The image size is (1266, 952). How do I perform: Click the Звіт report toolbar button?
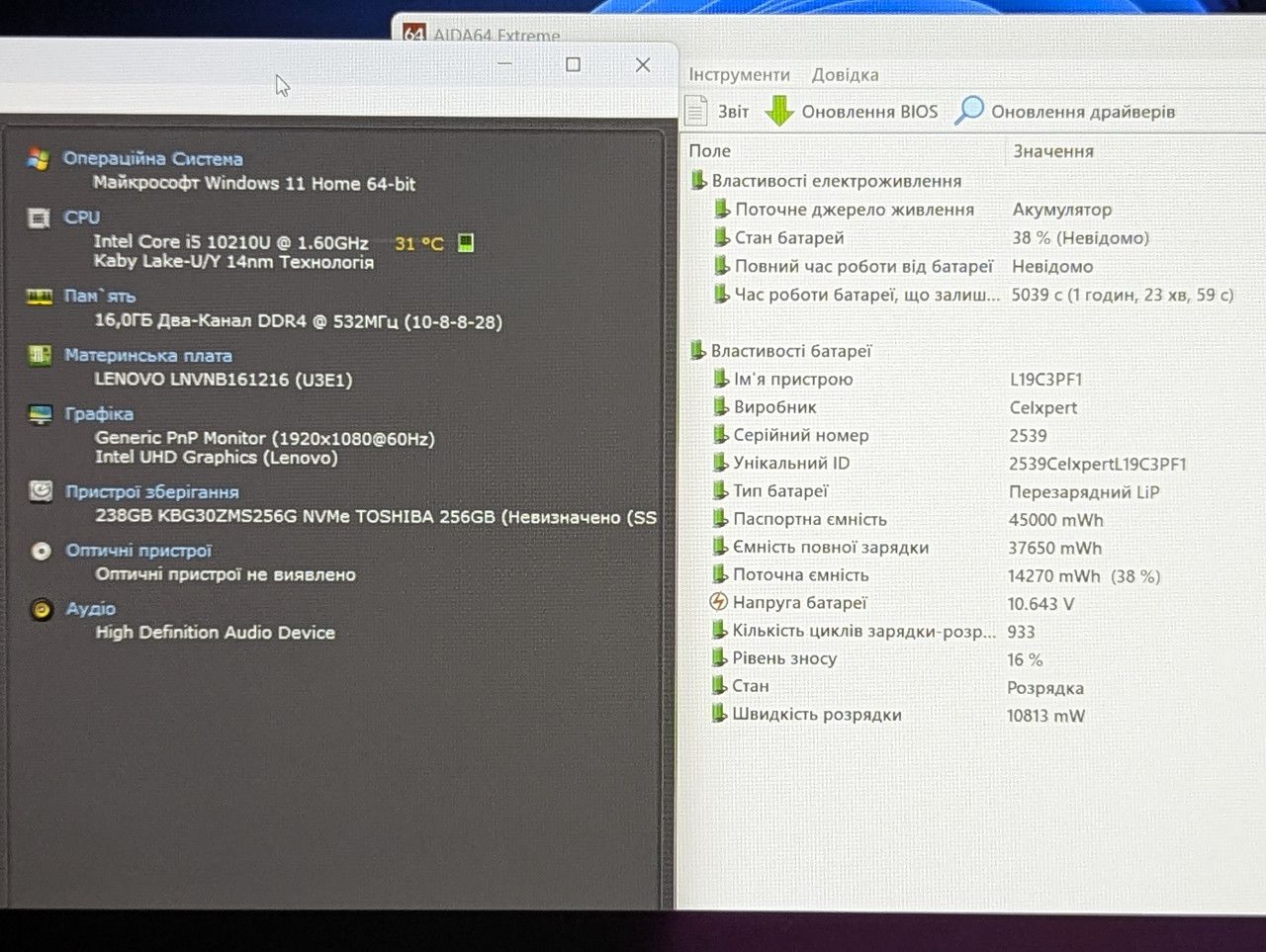[717, 111]
